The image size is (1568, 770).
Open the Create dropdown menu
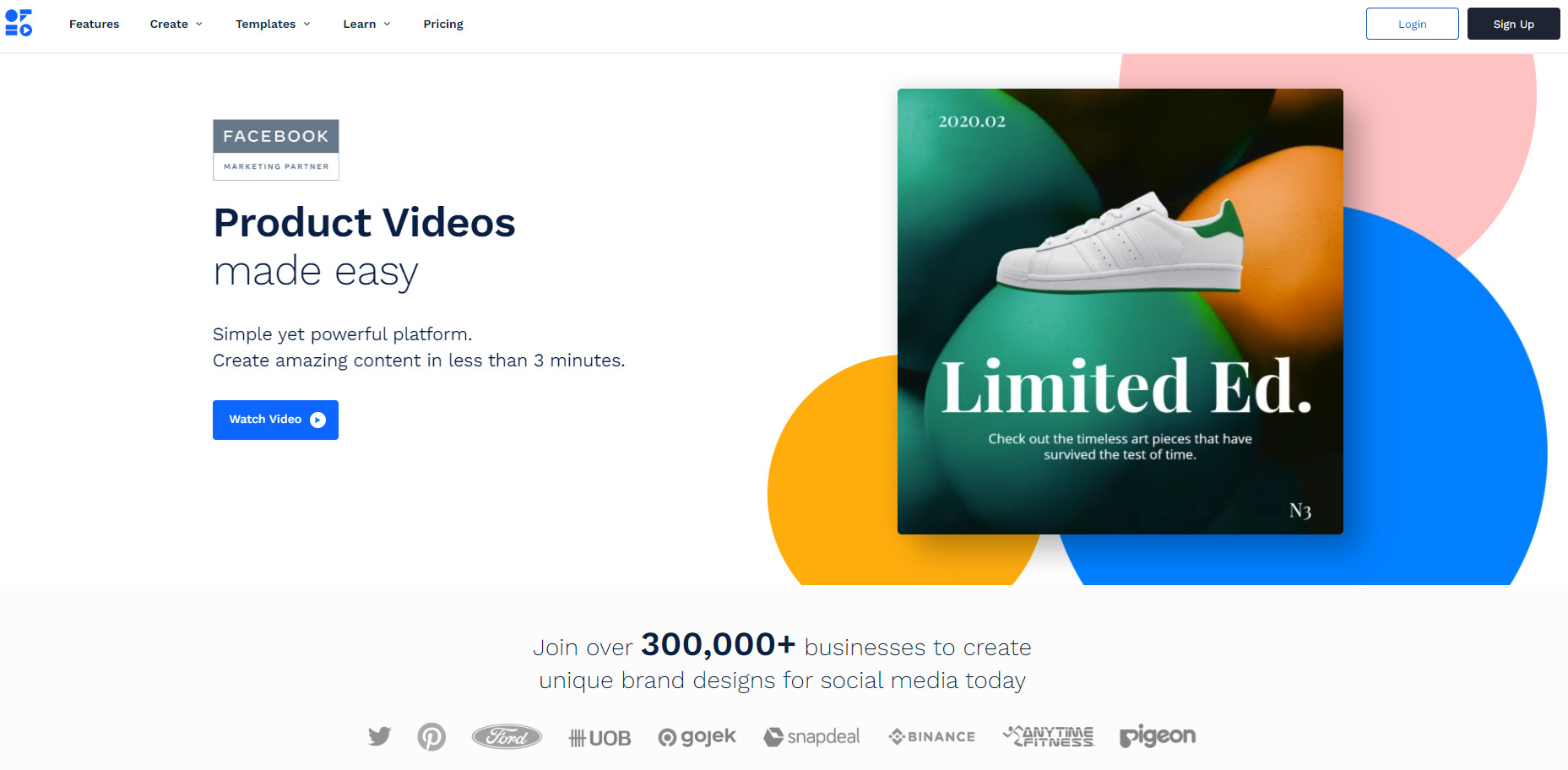[x=175, y=24]
